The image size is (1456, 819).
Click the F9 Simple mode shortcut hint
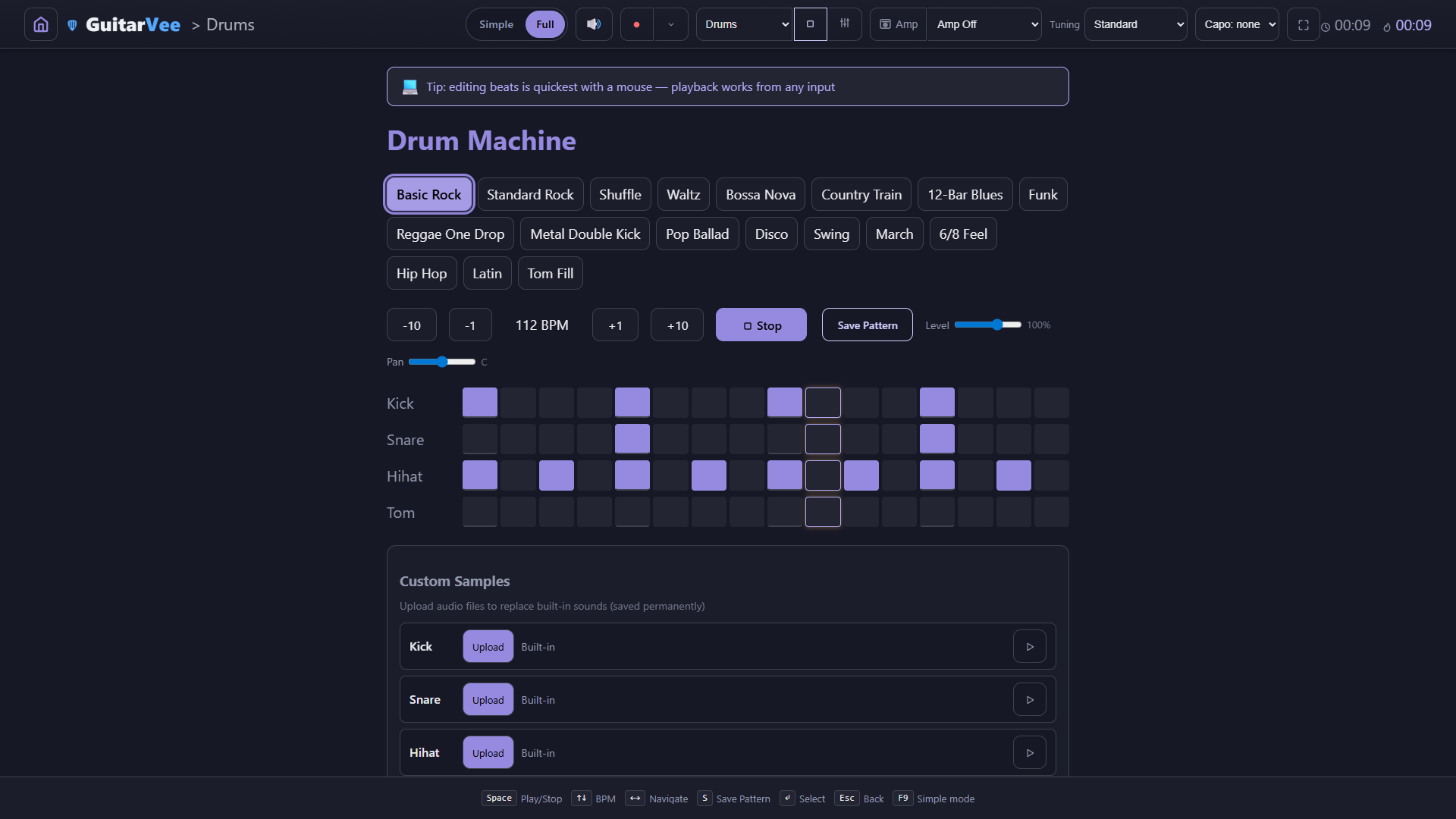934,799
